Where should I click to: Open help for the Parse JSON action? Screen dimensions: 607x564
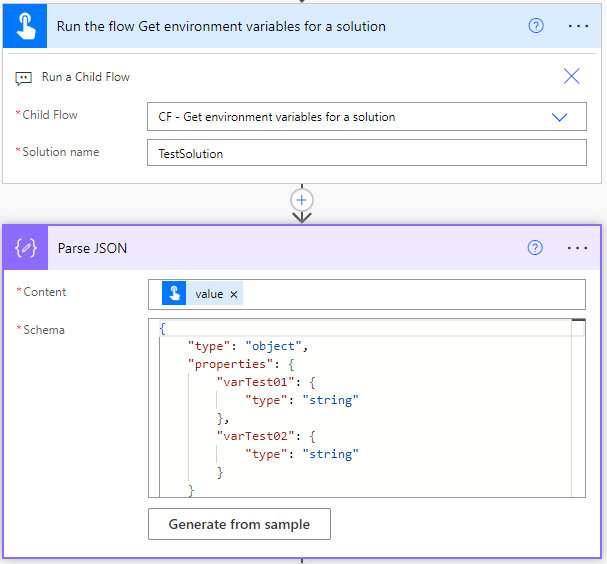pyautogui.click(x=536, y=248)
